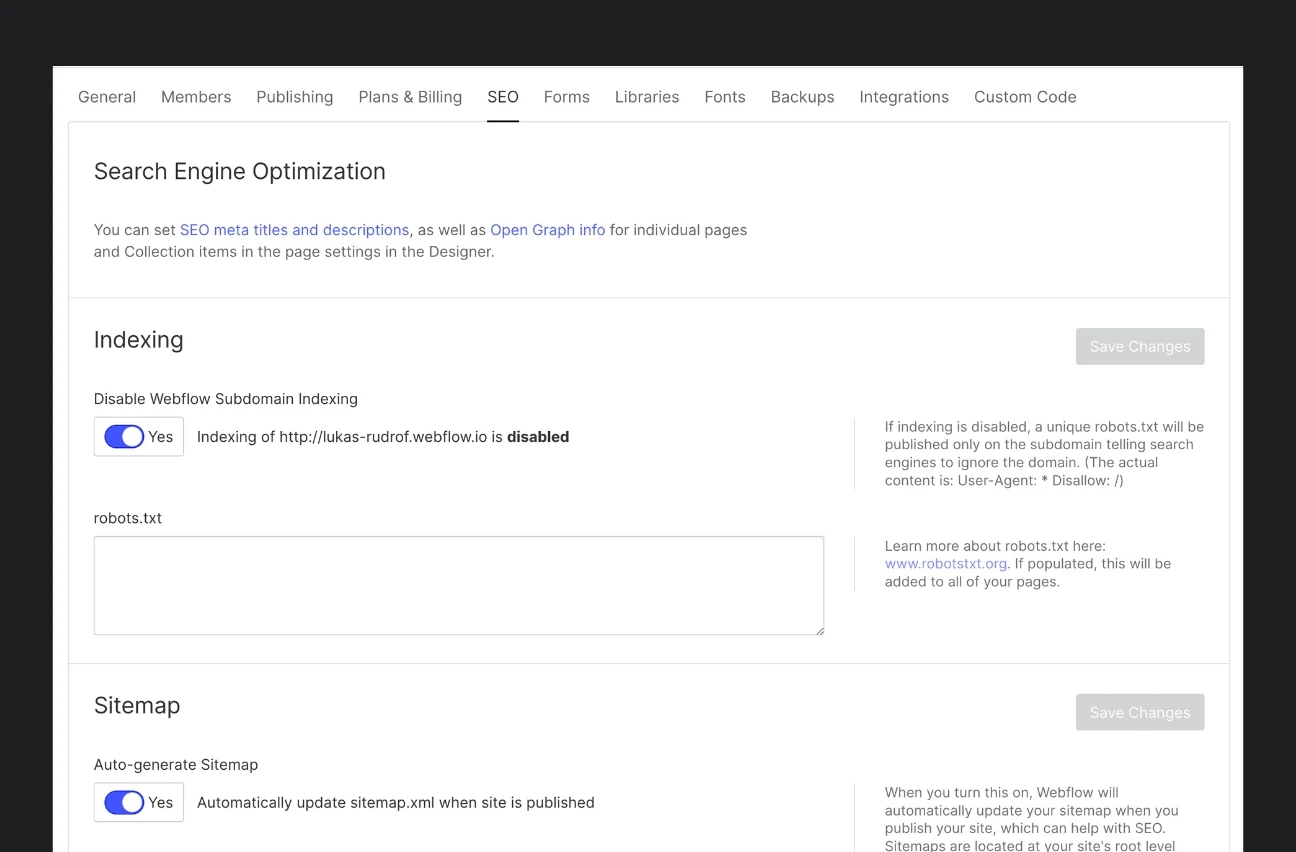Select the SEO tab
Image resolution: width=1296 pixels, height=852 pixels.
(503, 97)
